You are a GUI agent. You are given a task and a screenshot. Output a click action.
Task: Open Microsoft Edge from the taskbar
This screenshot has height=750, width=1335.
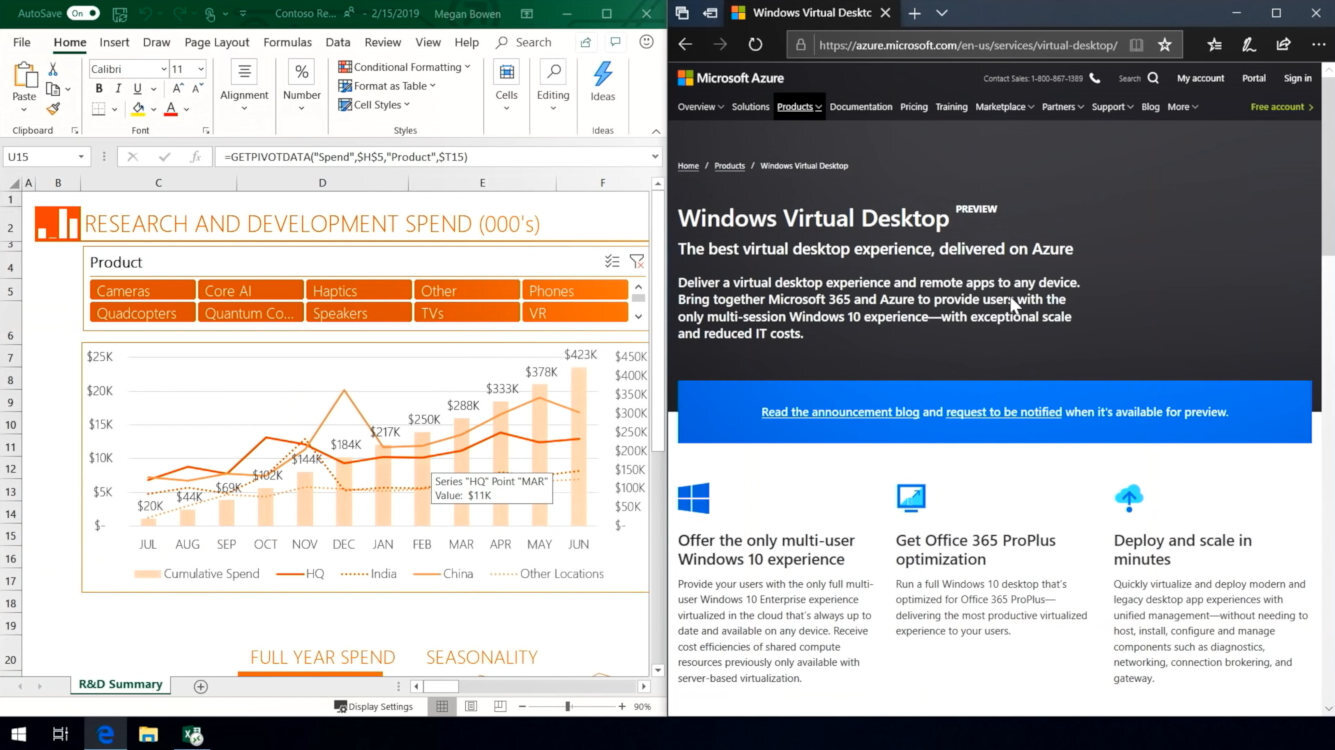point(105,733)
